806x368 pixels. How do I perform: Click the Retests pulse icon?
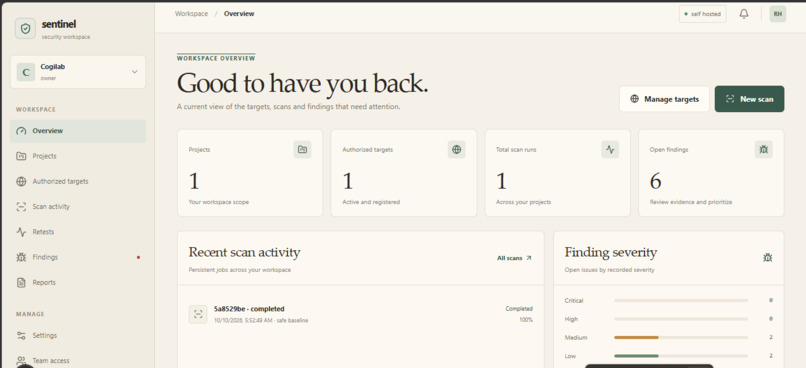[21, 232]
